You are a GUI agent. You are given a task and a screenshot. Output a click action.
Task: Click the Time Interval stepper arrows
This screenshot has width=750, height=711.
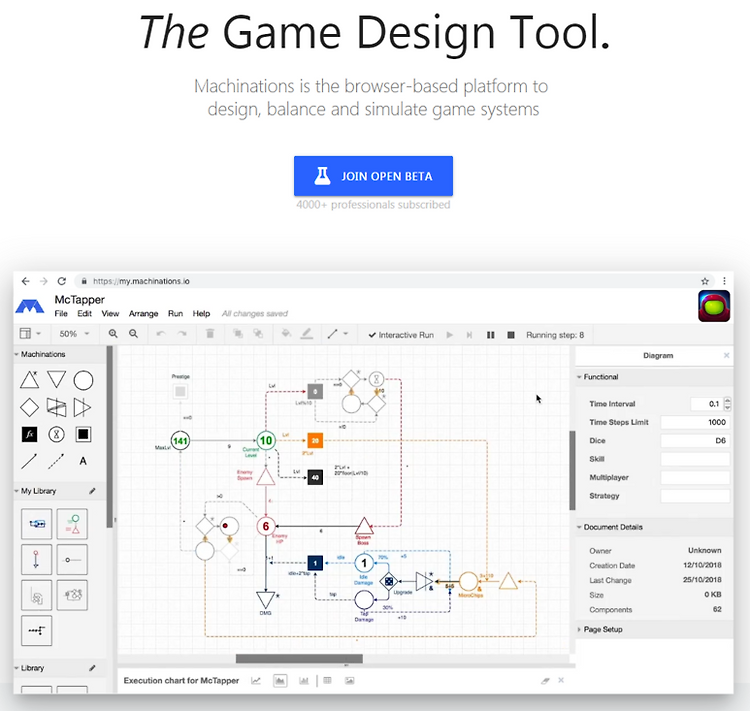(x=728, y=404)
